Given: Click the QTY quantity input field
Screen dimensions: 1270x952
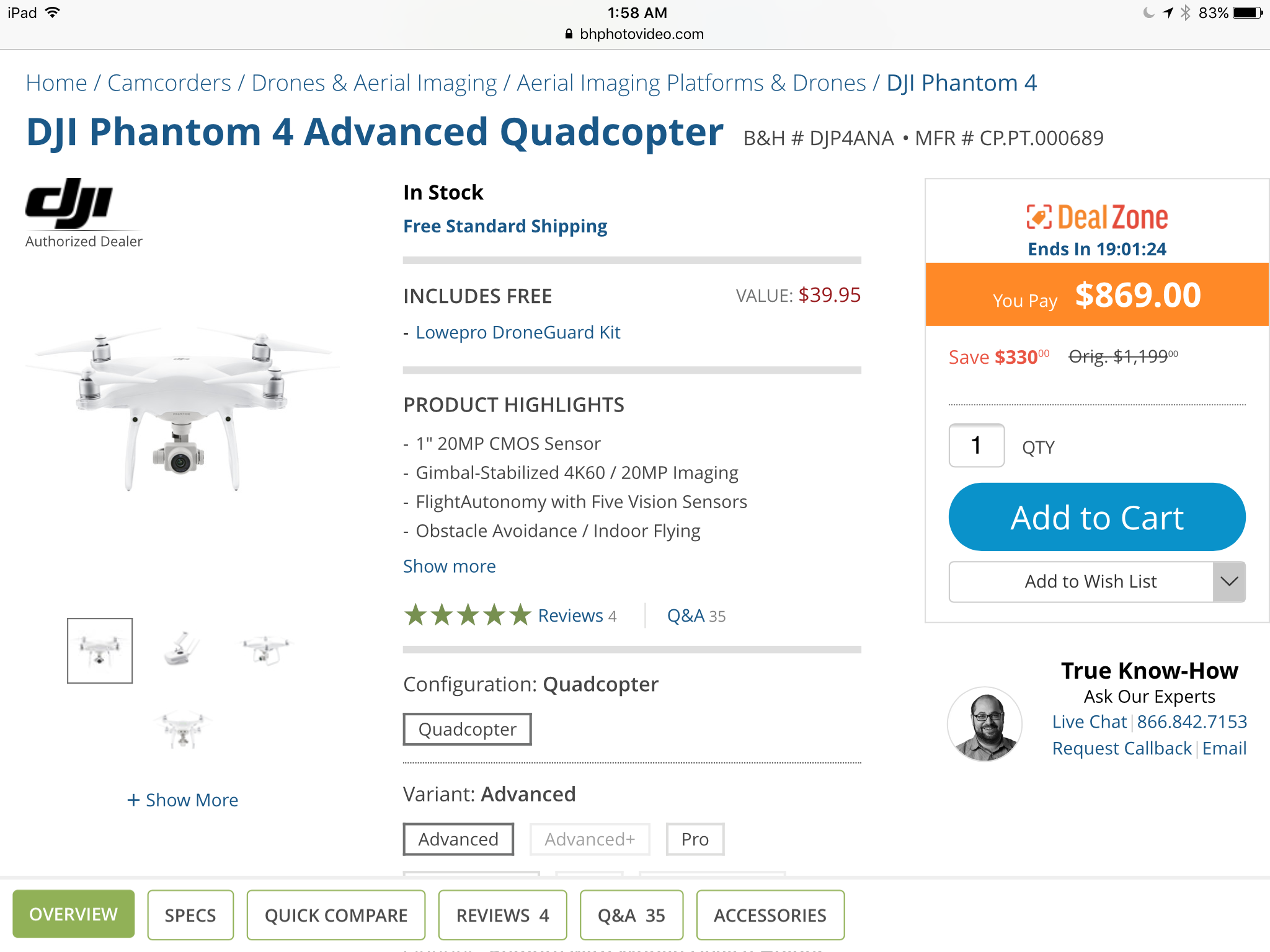Looking at the screenshot, I should [977, 446].
